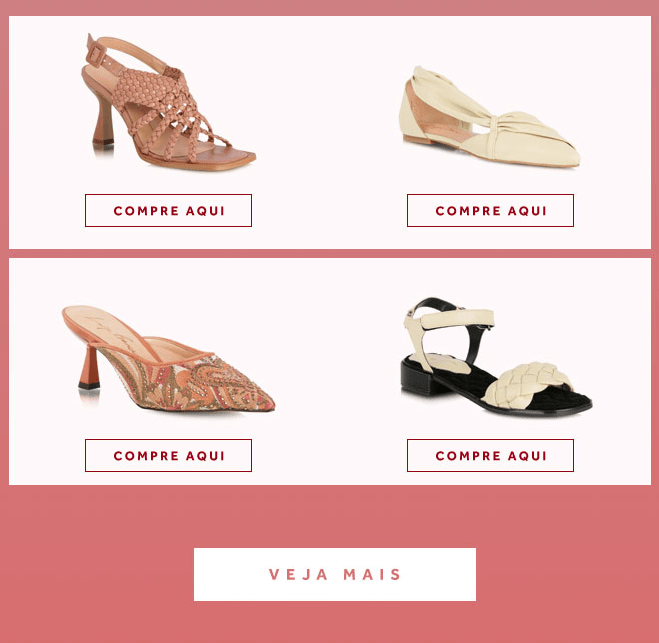The height and width of the screenshot is (643, 659).
Task: Click the cream ankle strap of the black sandal
Action: click(456, 316)
